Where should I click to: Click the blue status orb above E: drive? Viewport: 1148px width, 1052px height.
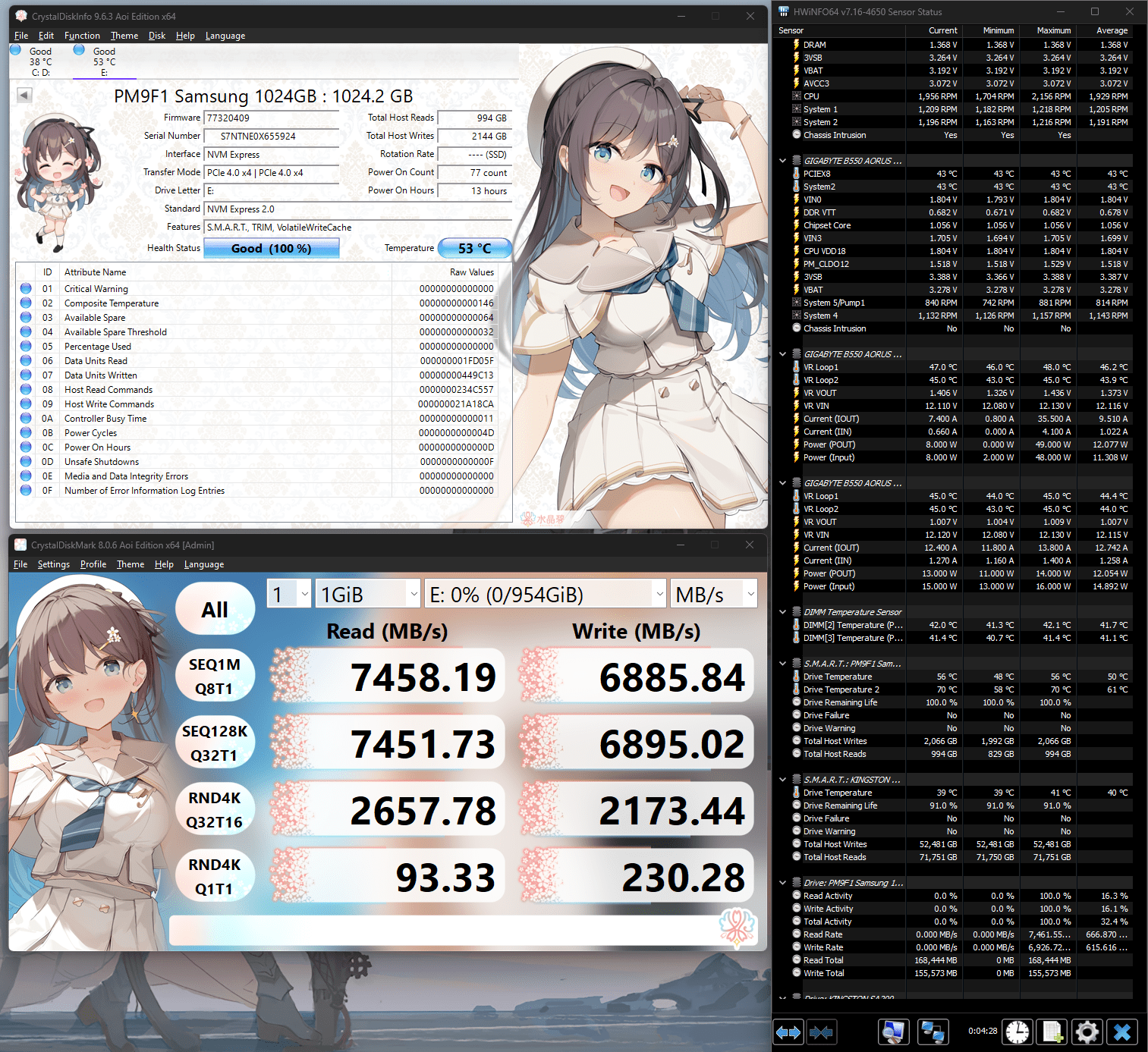(79, 49)
